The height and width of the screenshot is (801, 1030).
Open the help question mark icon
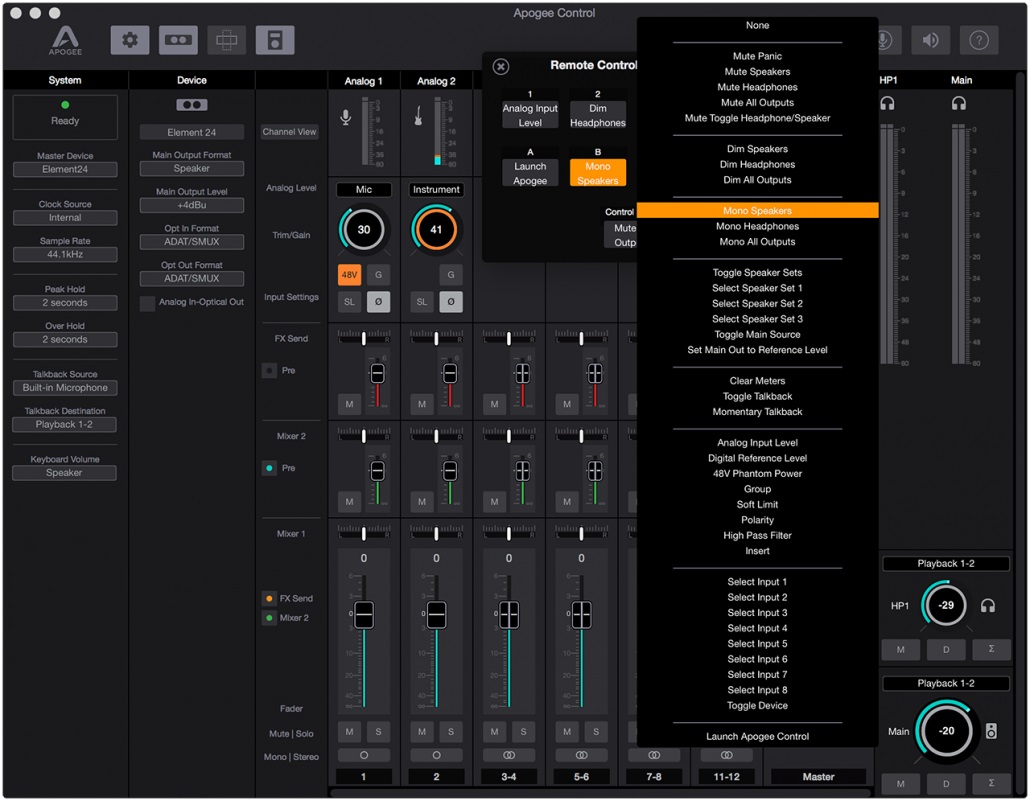(x=979, y=41)
